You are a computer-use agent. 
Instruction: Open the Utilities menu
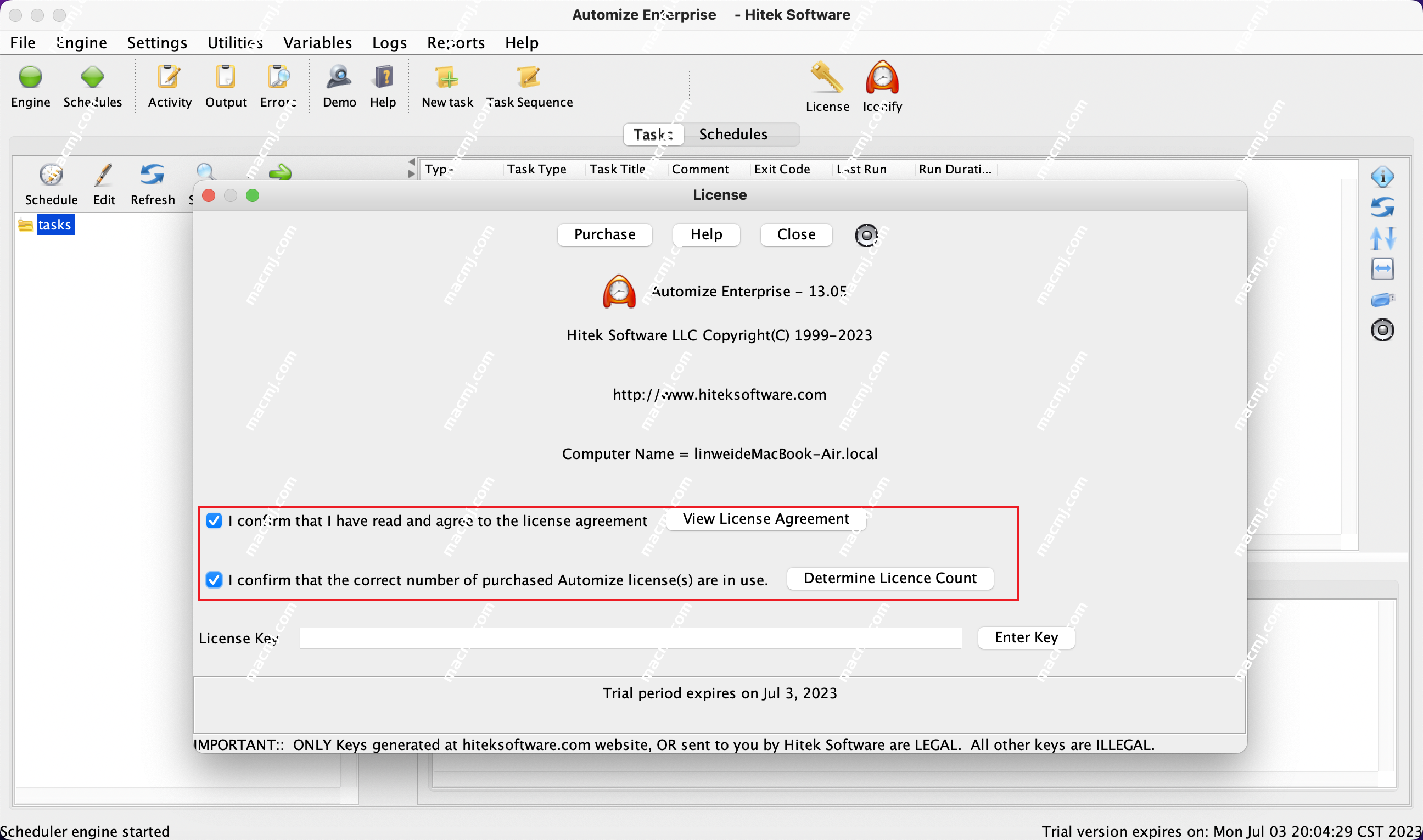pos(235,42)
